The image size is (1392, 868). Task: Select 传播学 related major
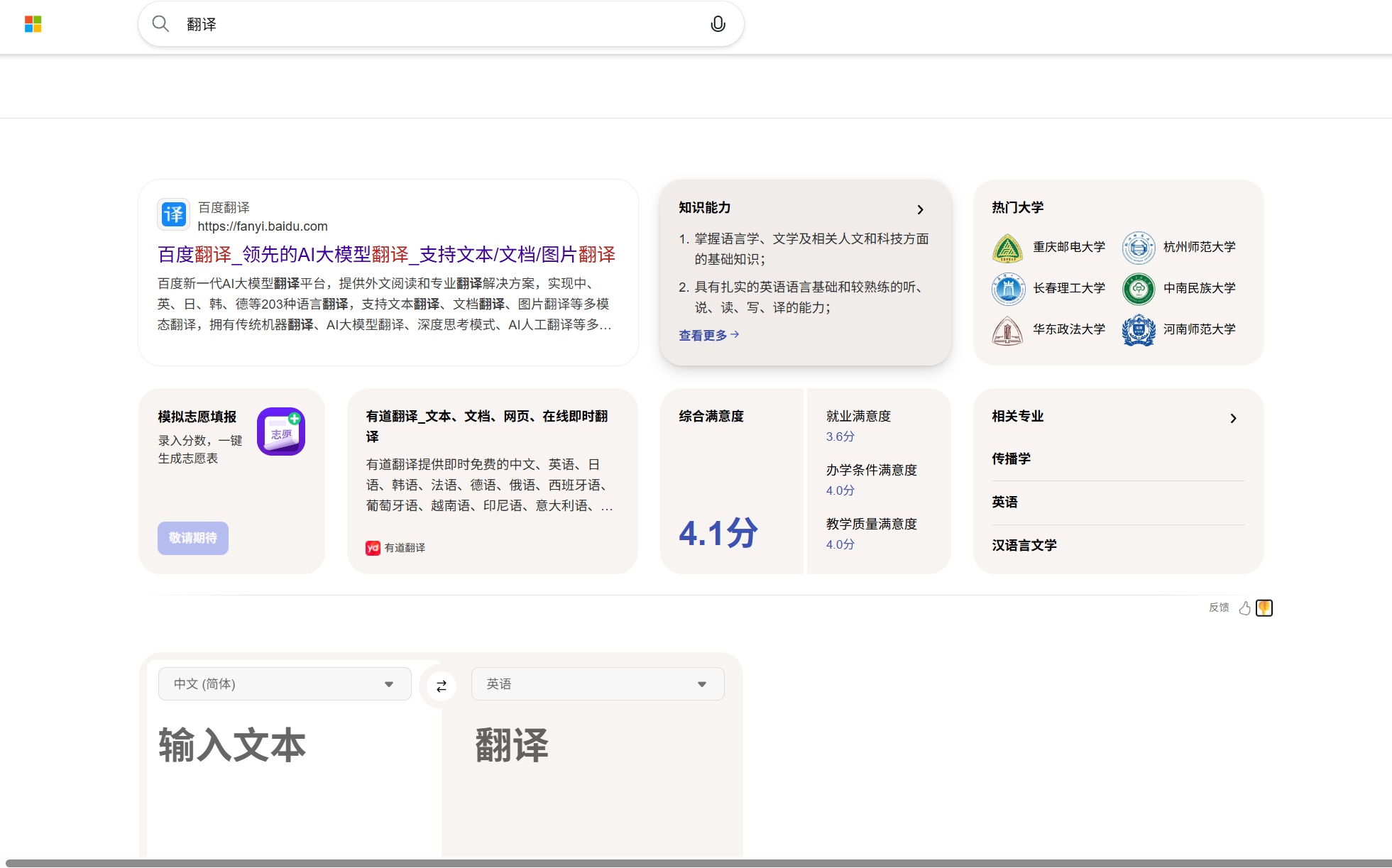1011,459
